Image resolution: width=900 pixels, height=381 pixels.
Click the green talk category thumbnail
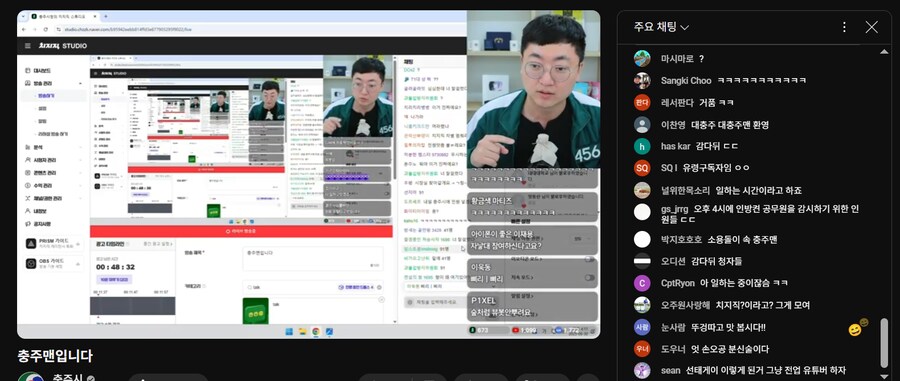(255, 312)
